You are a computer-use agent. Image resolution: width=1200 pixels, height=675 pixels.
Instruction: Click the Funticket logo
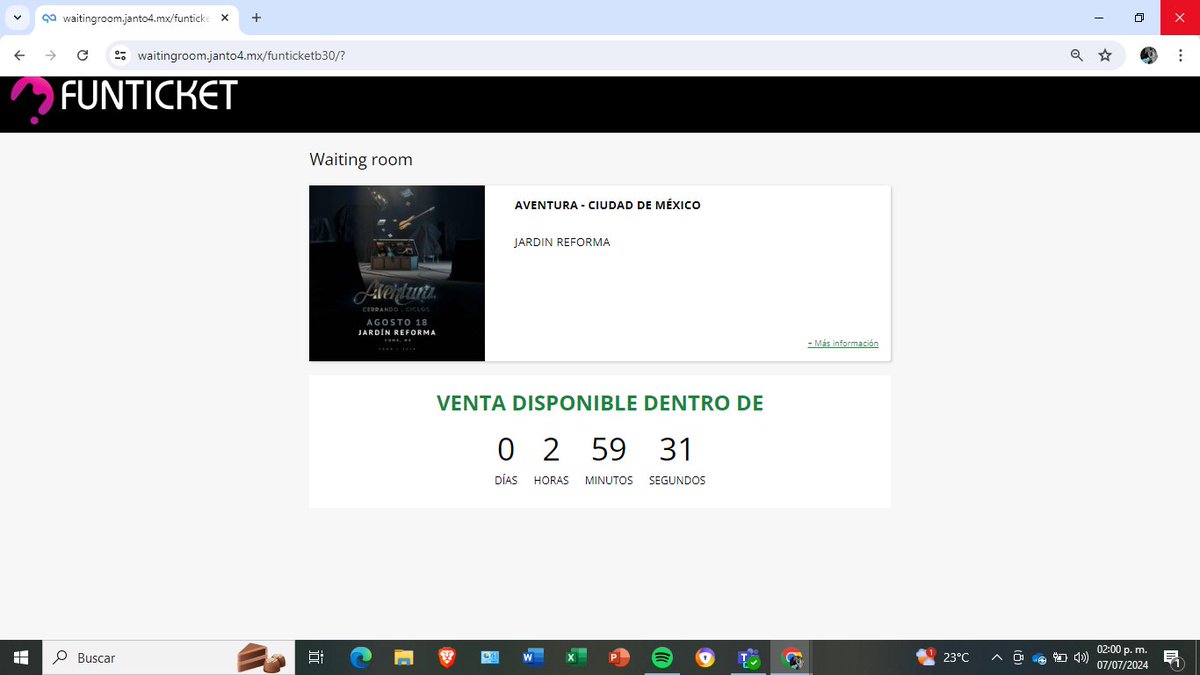click(123, 99)
